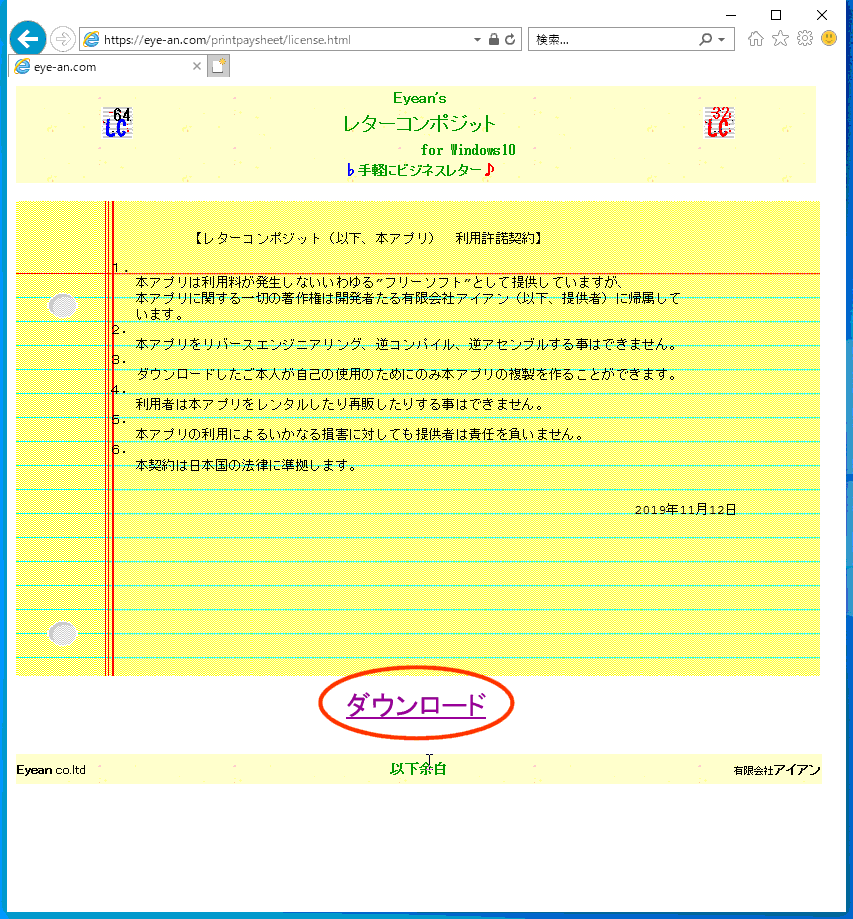The height and width of the screenshot is (919, 853).
Task: Close the eye-an.com tab
Action: point(197,66)
